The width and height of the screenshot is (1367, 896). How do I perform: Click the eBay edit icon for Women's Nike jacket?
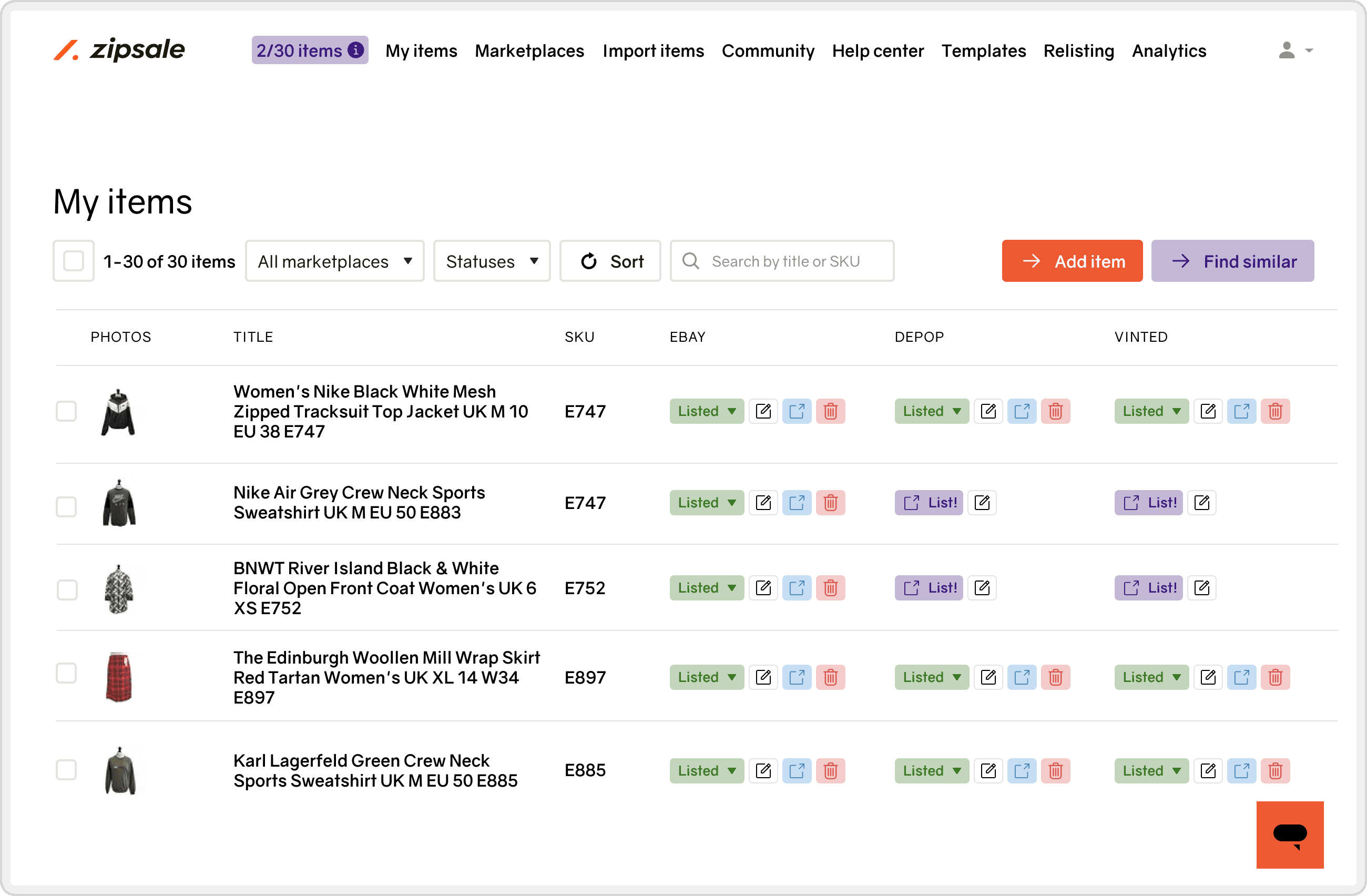(763, 411)
